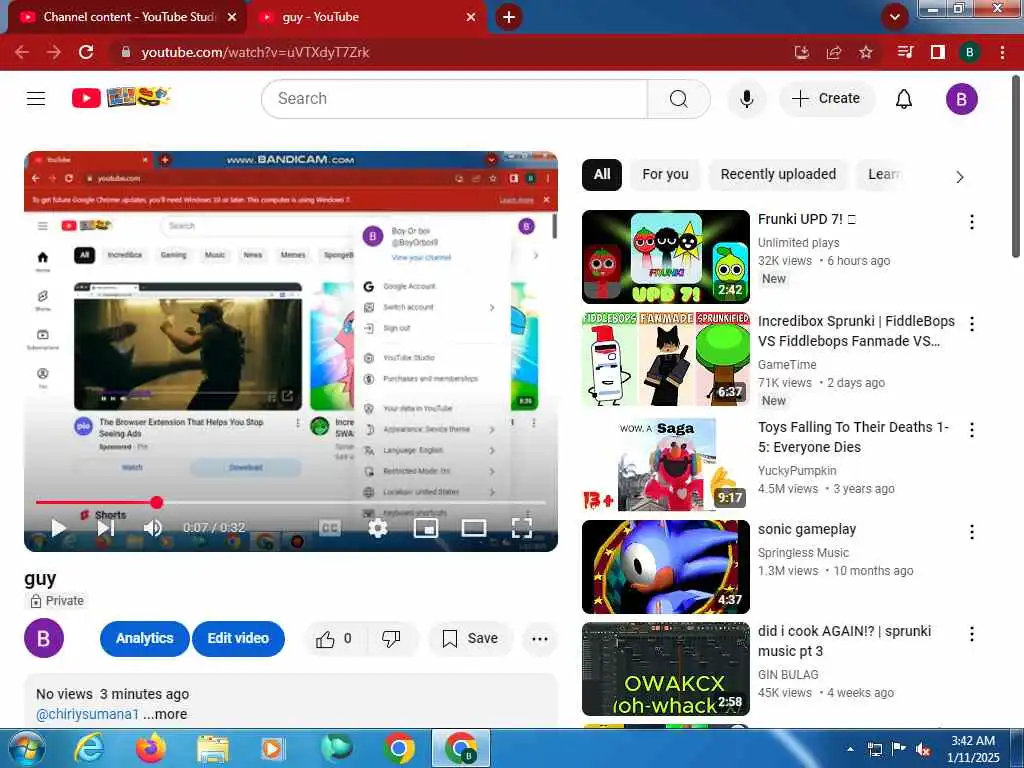The width and height of the screenshot is (1024, 768).
Task: Dislike the video thumbs down
Action: (x=391, y=639)
